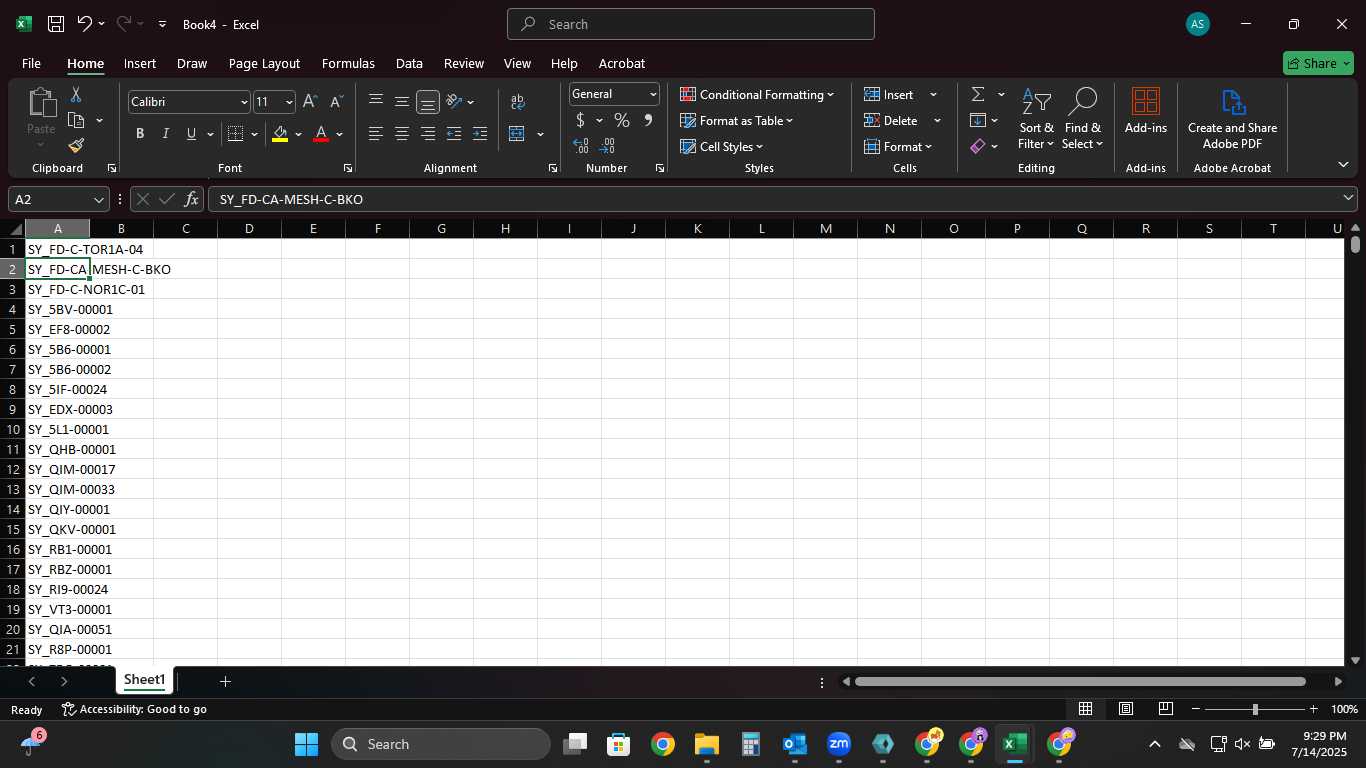Image resolution: width=1366 pixels, height=768 pixels.
Task: Click the AutoSum sigma icon
Action: point(978,95)
